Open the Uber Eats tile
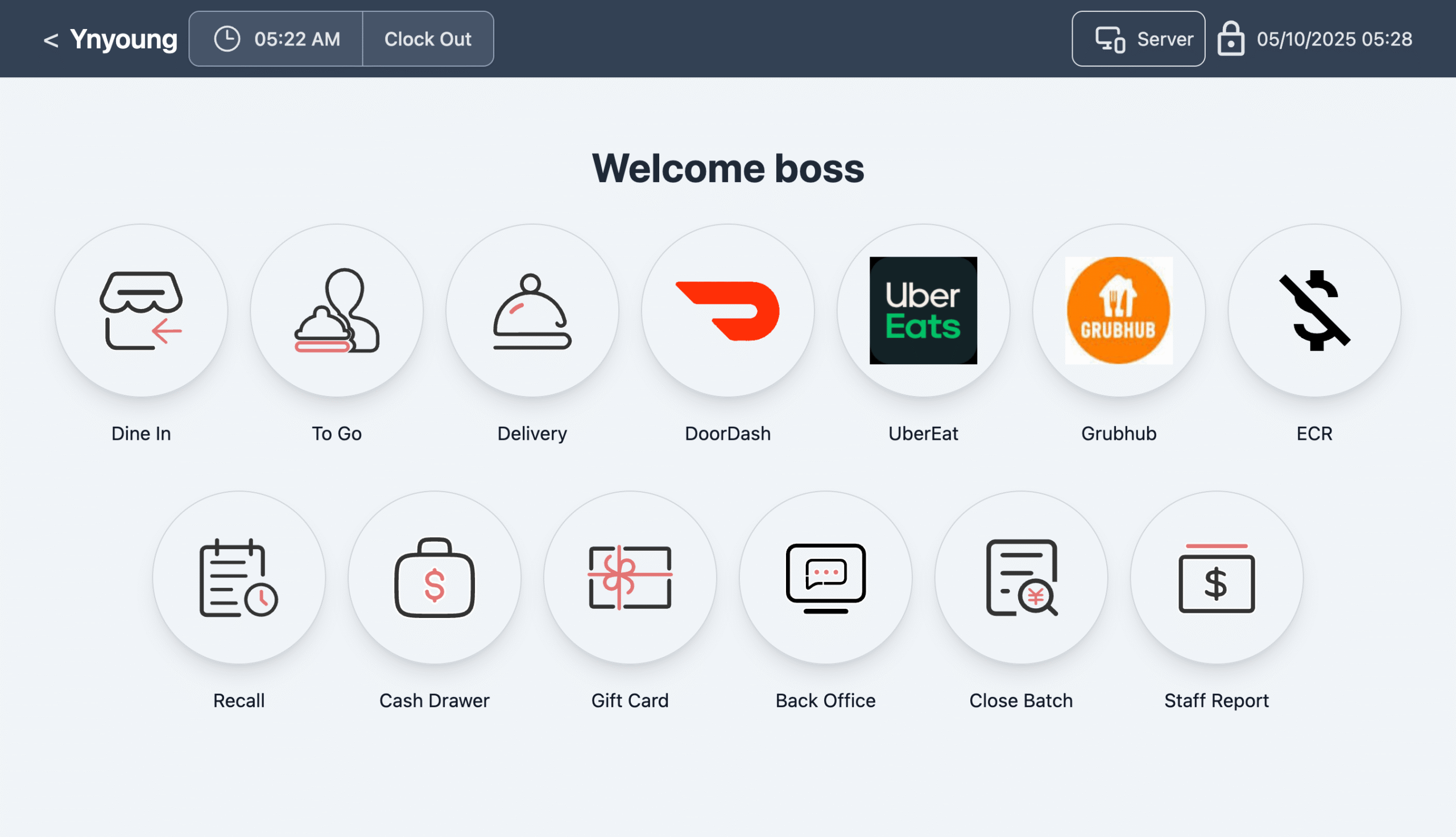 click(x=923, y=311)
